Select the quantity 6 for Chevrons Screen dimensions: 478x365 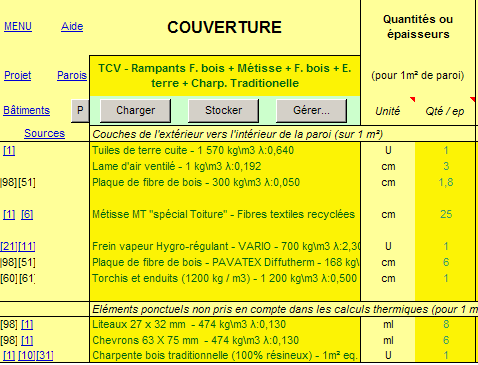[446, 340]
